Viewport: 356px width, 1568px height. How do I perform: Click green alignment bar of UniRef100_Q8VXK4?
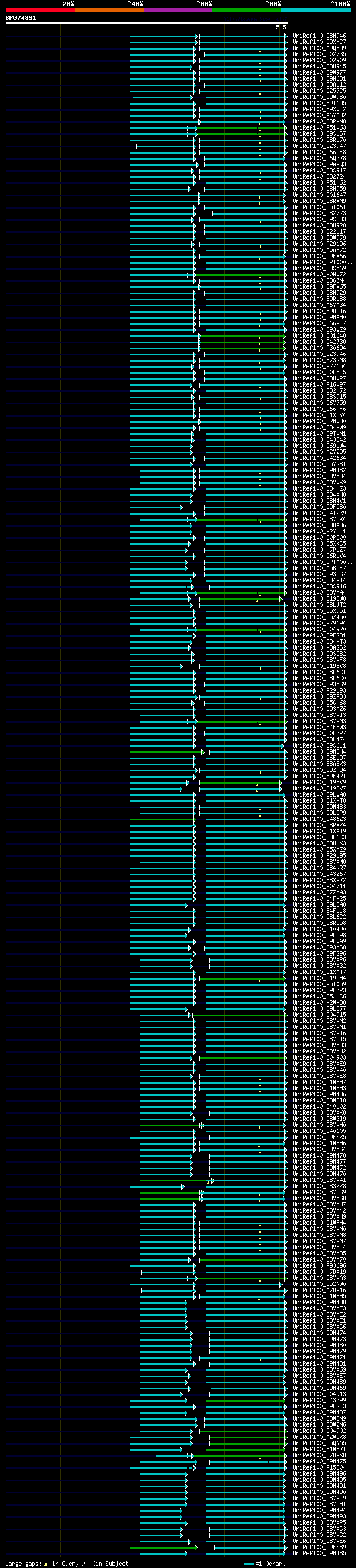pyautogui.click(x=241, y=519)
